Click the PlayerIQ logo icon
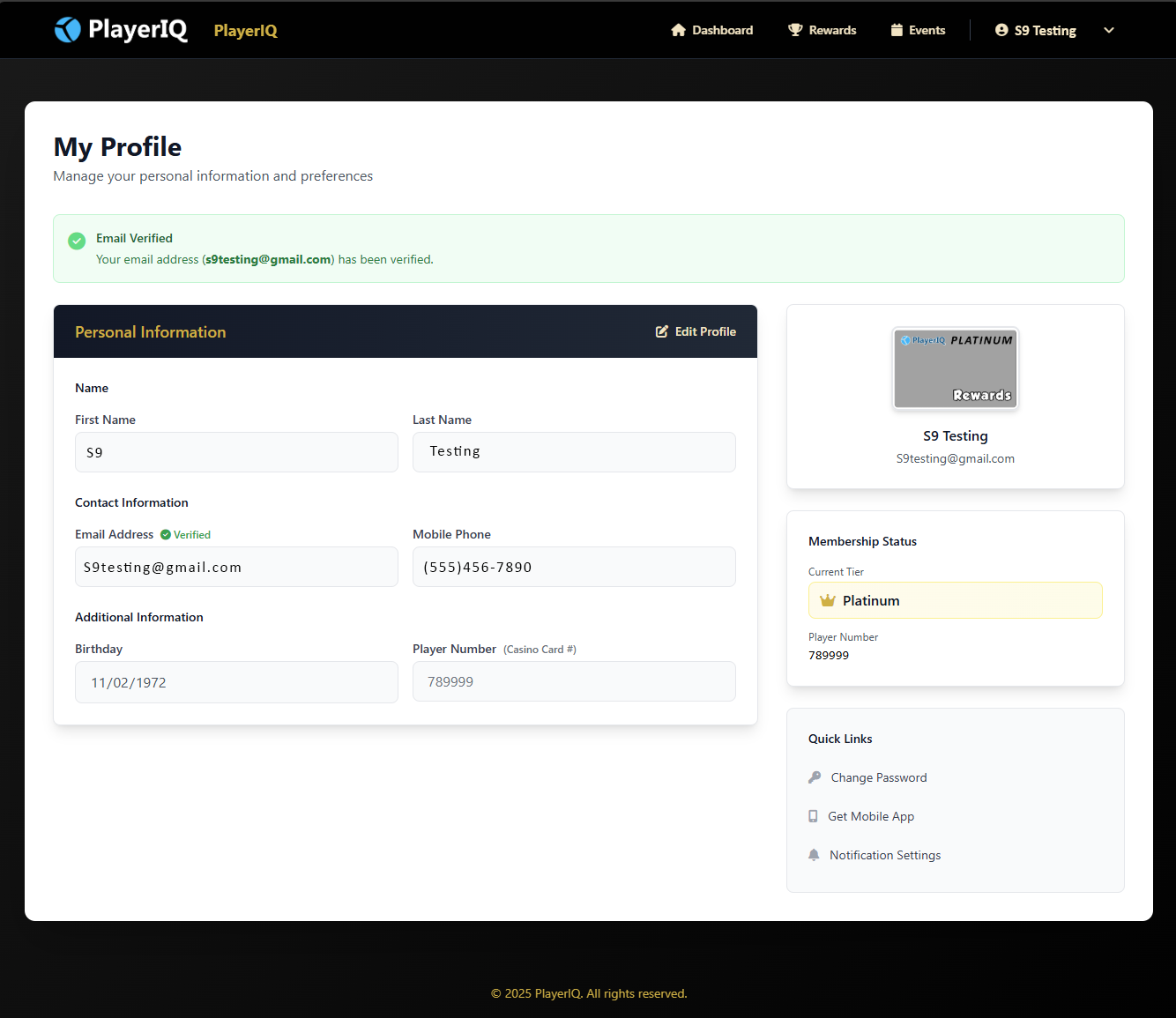Image resolution: width=1176 pixels, height=1018 pixels. [67, 29]
